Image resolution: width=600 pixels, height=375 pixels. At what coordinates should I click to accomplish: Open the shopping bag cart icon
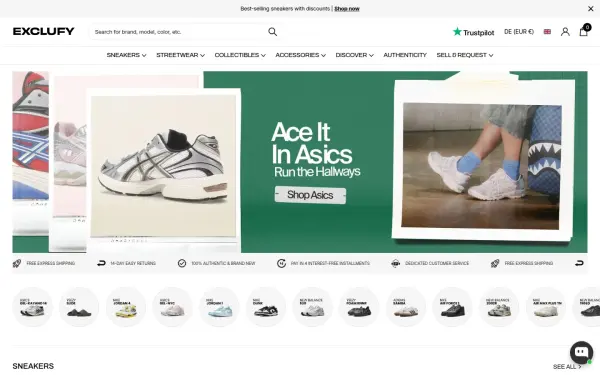(584, 31)
